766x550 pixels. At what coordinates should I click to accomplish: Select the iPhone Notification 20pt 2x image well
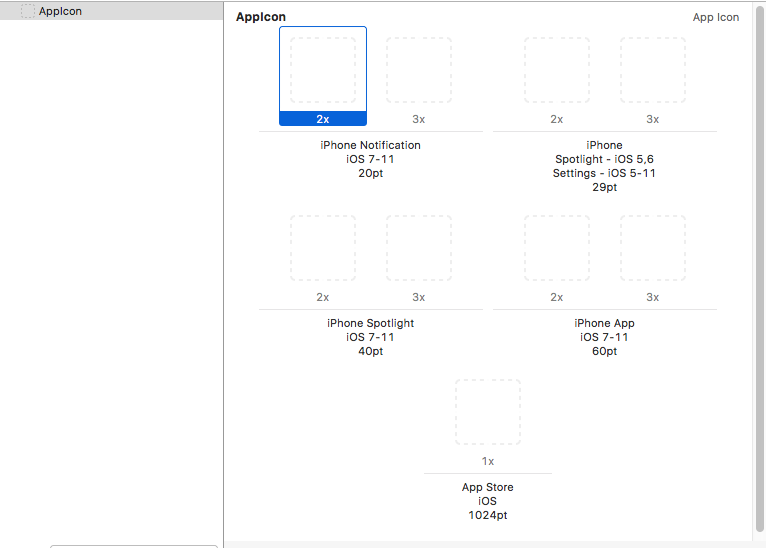click(x=323, y=70)
